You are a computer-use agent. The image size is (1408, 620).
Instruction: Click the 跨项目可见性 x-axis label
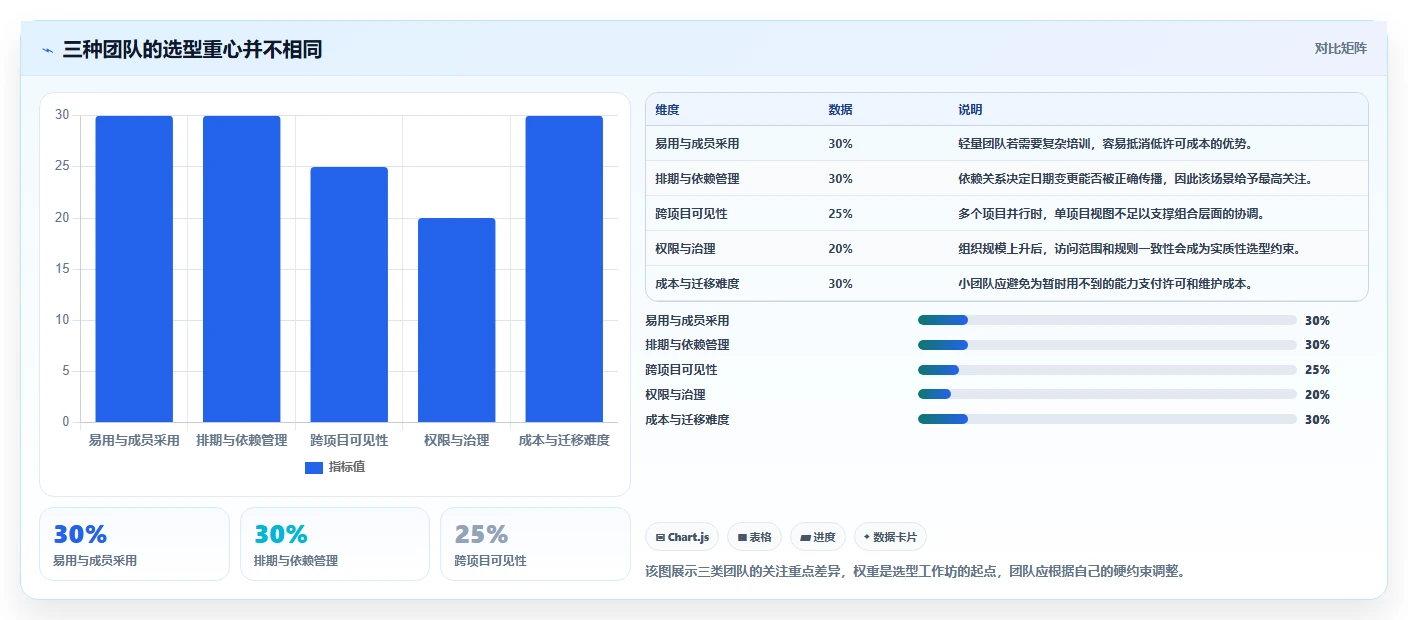[x=349, y=440]
